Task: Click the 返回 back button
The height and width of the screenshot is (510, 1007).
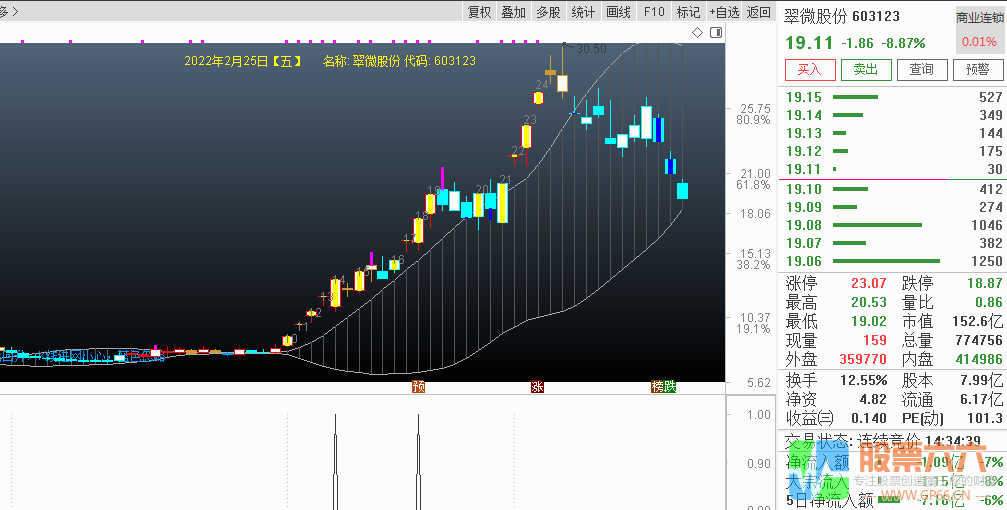Action: 758,12
